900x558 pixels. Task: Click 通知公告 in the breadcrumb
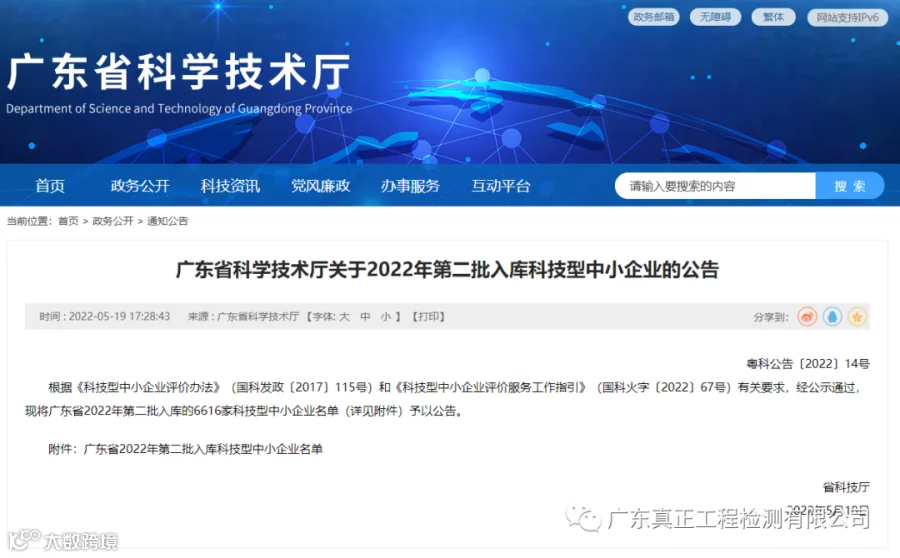(x=168, y=221)
